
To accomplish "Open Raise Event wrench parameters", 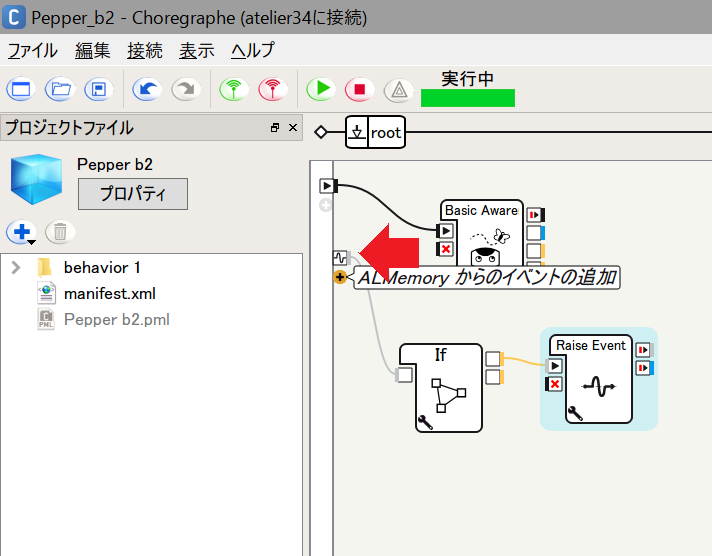I will click(x=575, y=413).
